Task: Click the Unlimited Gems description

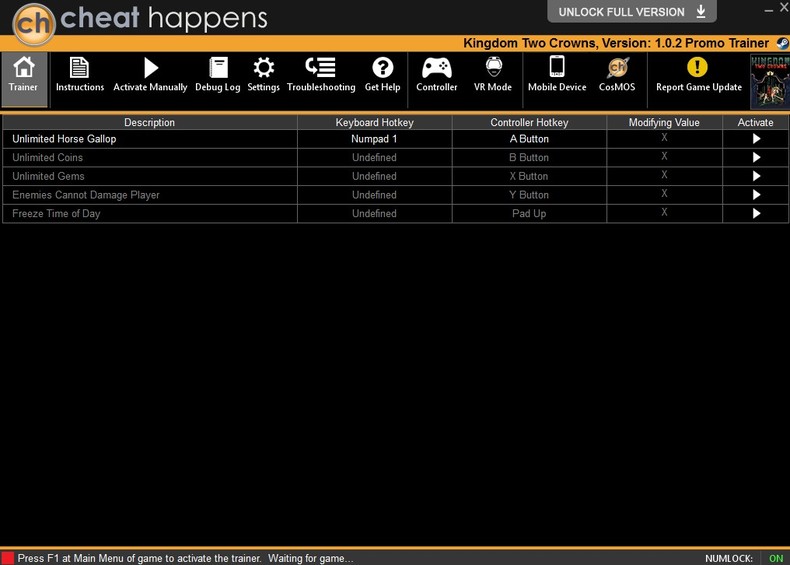Action: [48, 176]
